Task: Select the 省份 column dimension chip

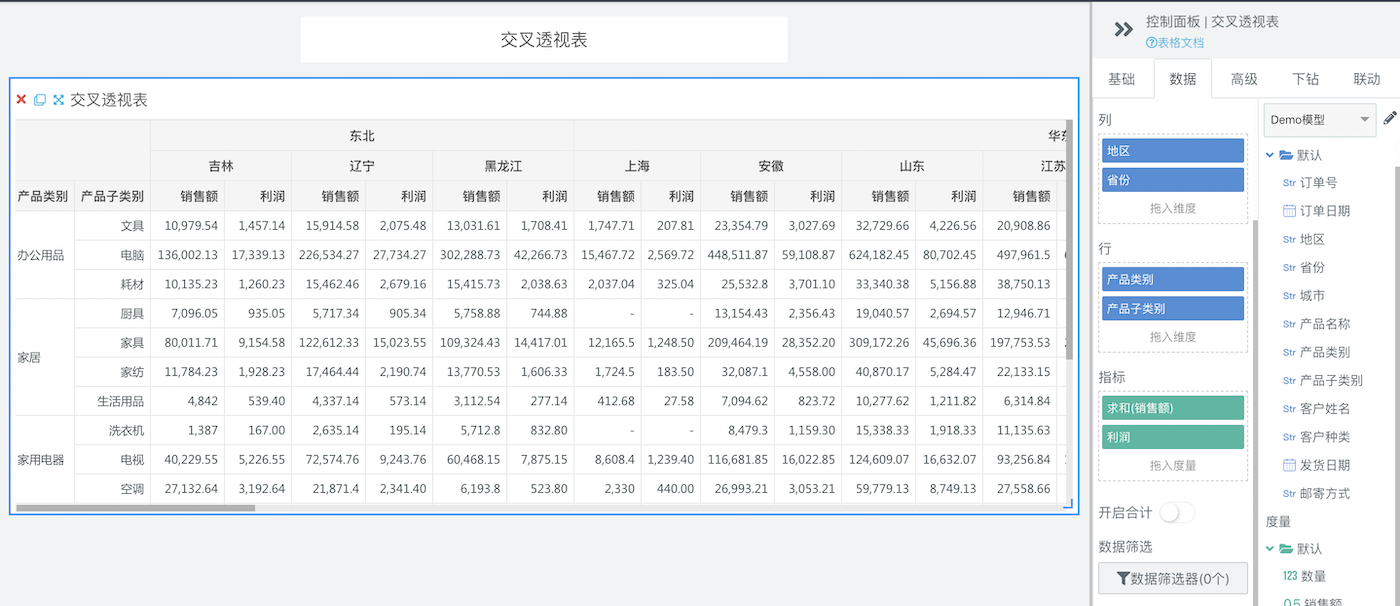Action: 1173,180
